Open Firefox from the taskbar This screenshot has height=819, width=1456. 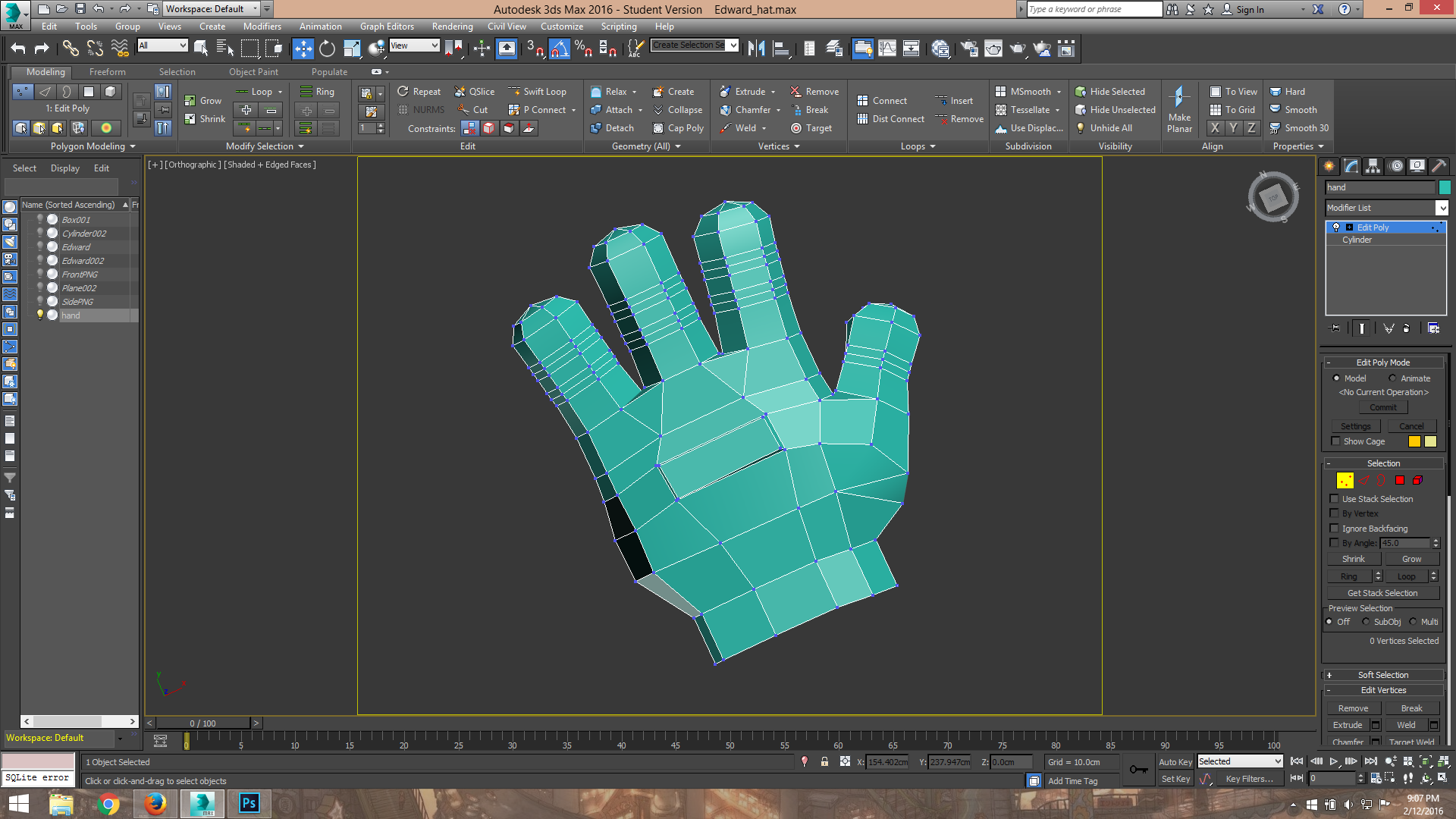pos(155,803)
